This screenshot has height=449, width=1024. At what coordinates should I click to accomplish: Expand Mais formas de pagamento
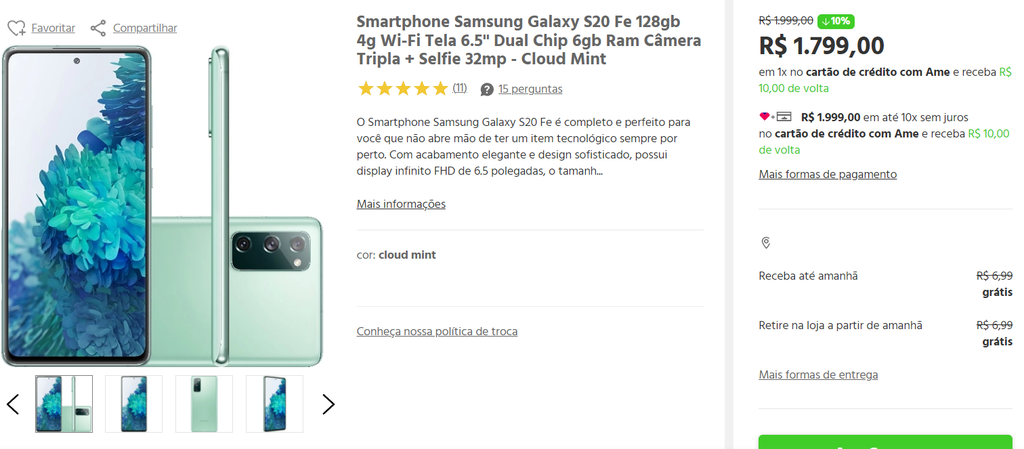tap(827, 174)
